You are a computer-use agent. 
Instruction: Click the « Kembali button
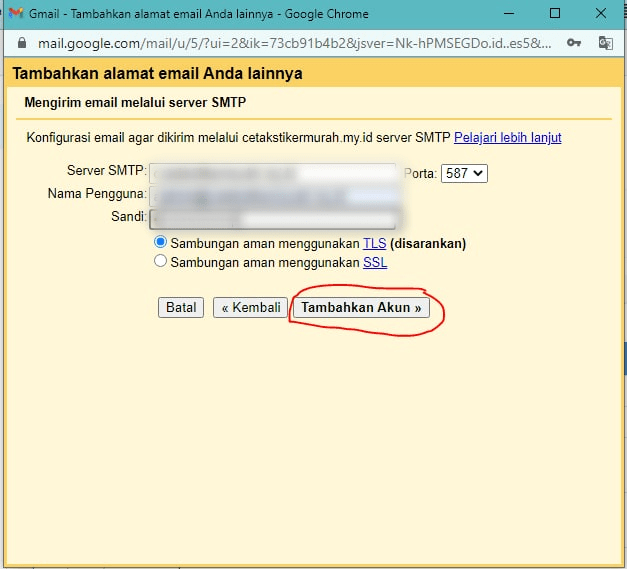tap(250, 307)
